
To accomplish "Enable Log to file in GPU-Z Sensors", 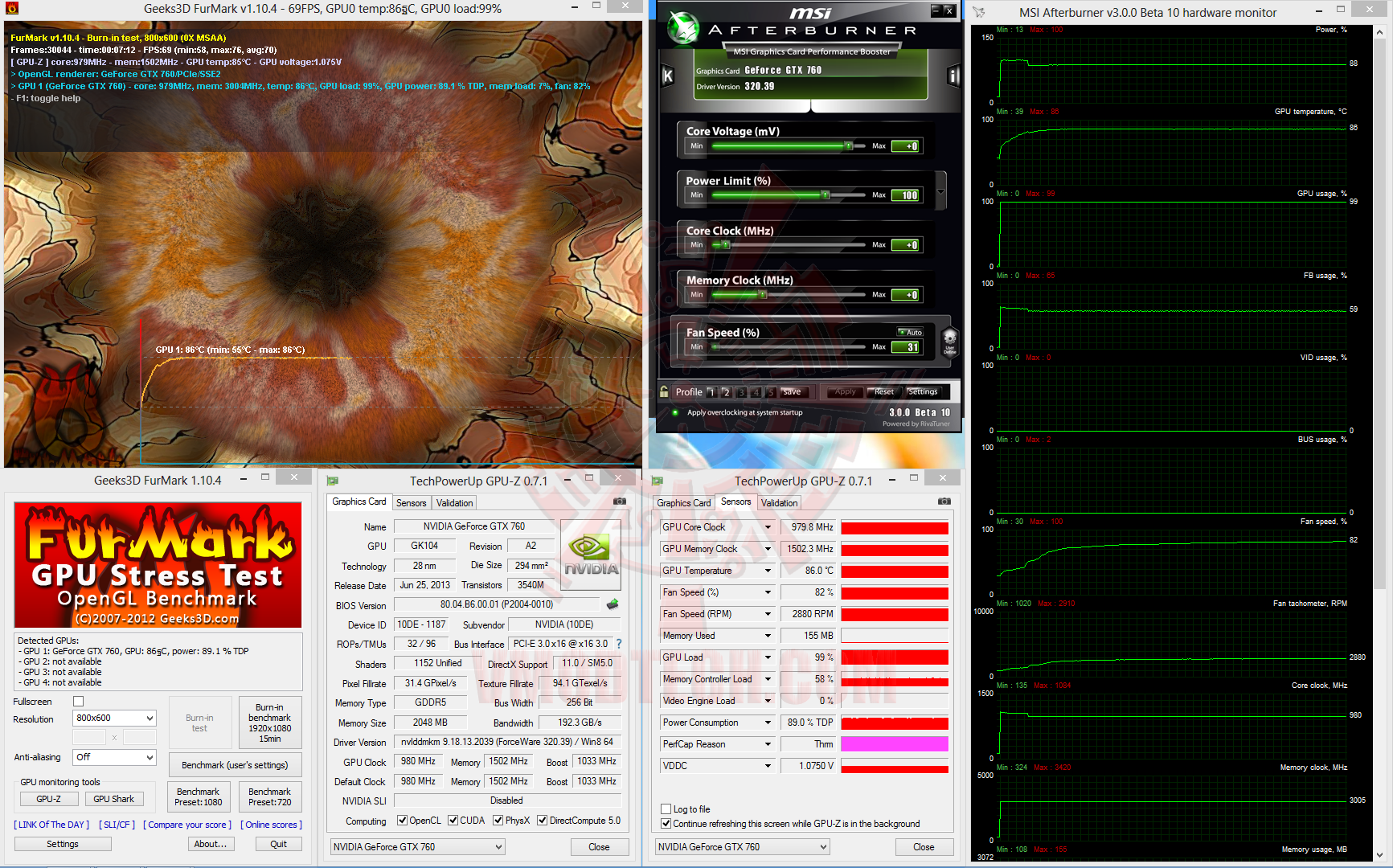I will (666, 809).
